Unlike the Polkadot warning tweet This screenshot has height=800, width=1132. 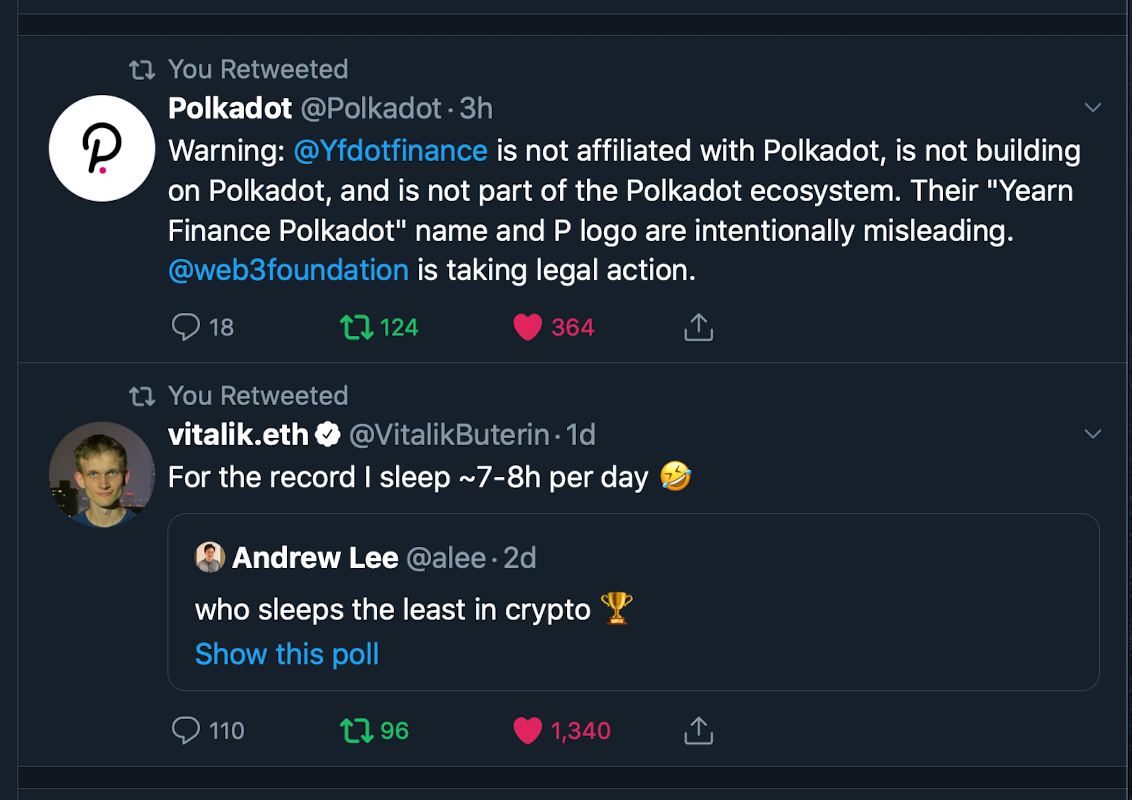pyautogui.click(x=527, y=327)
